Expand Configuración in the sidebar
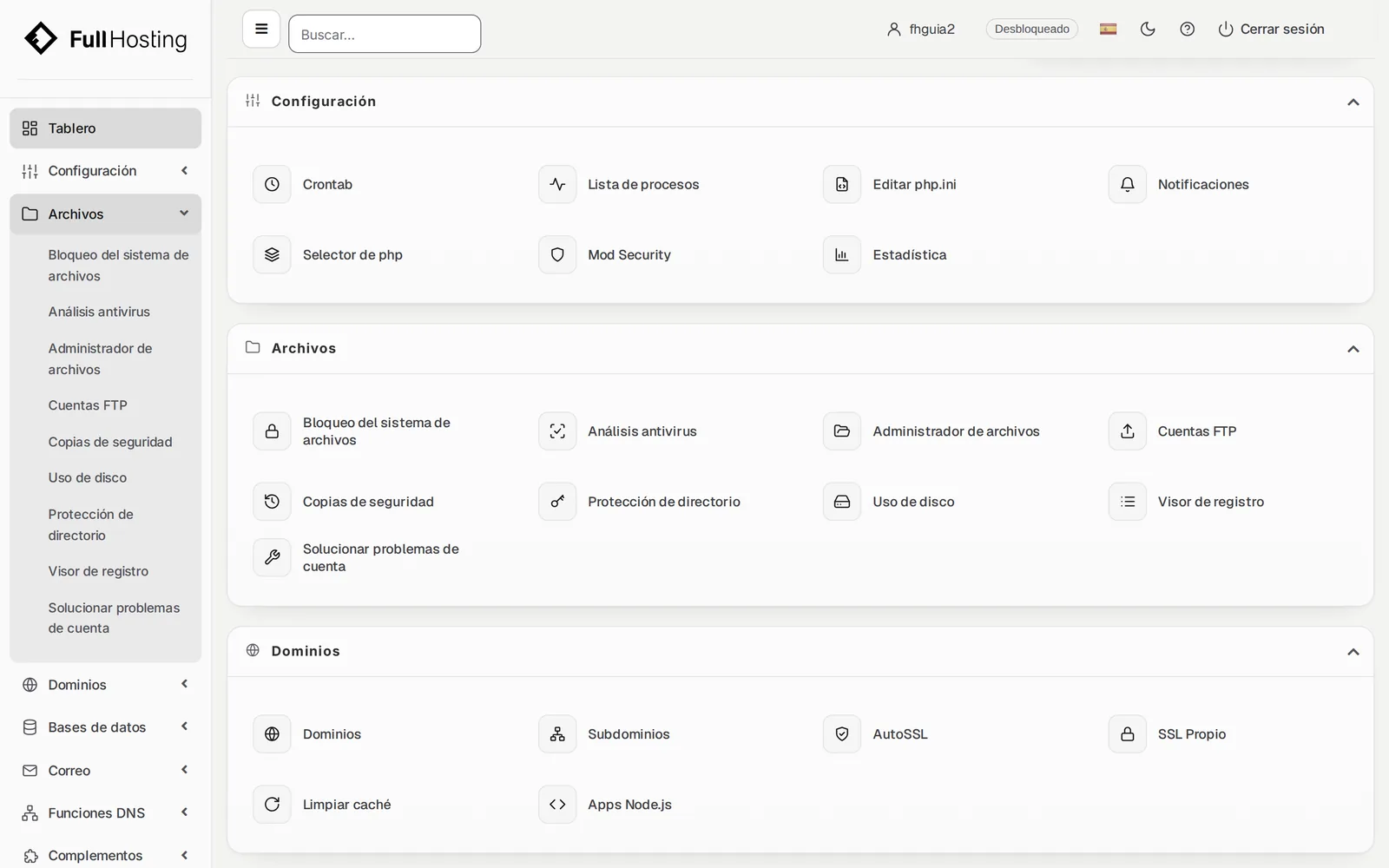 pyautogui.click(x=105, y=171)
